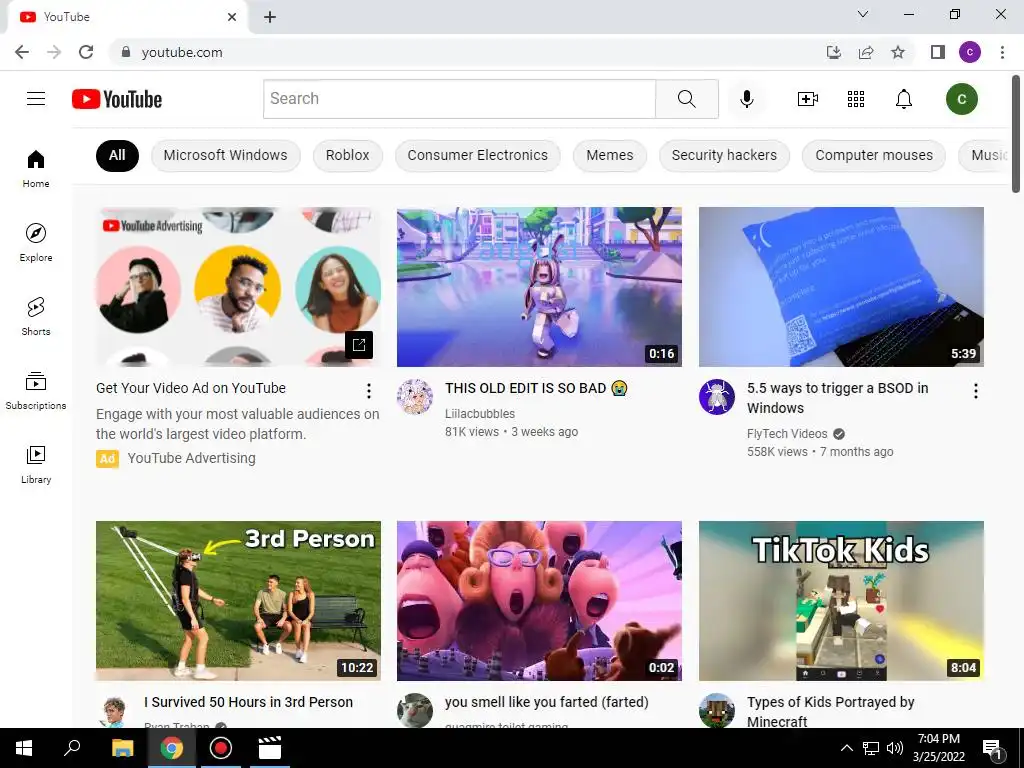Select the Security hackers chip

click(x=724, y=155)
